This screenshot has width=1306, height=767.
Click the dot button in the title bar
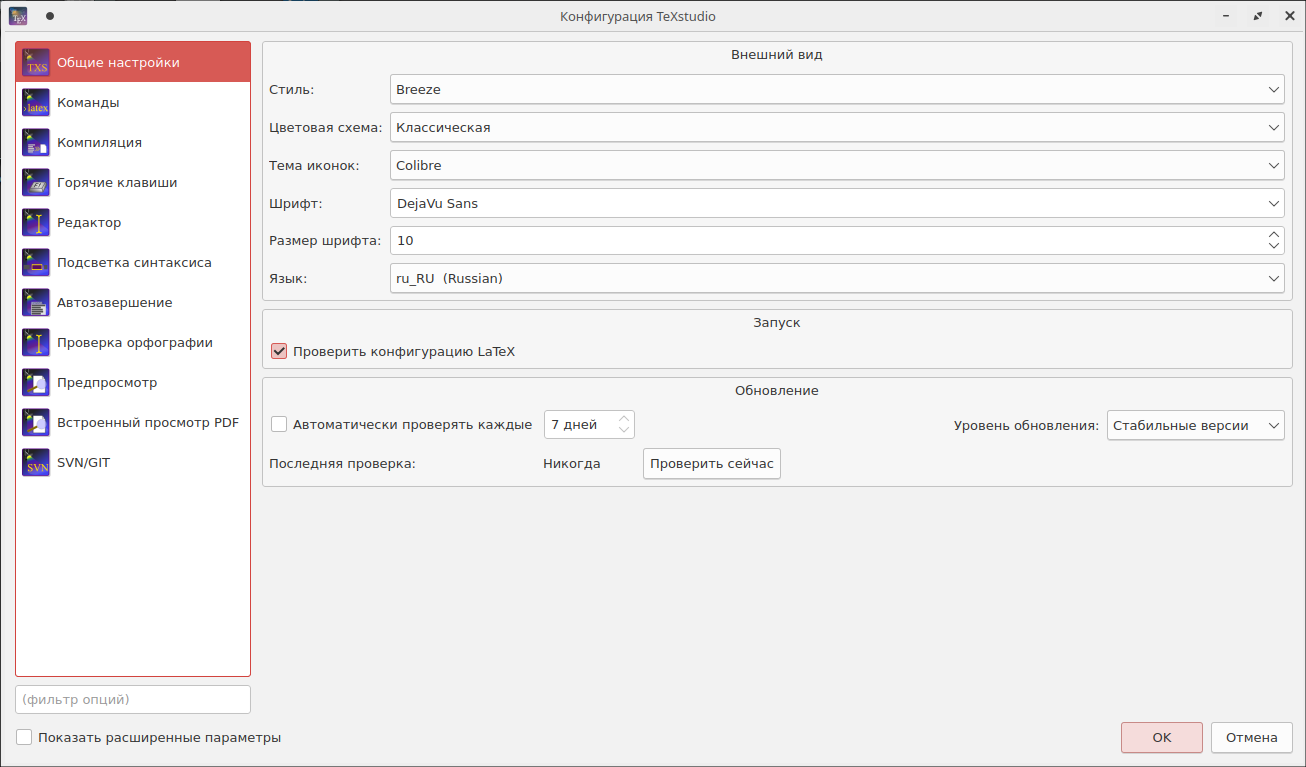pos(50,16)
